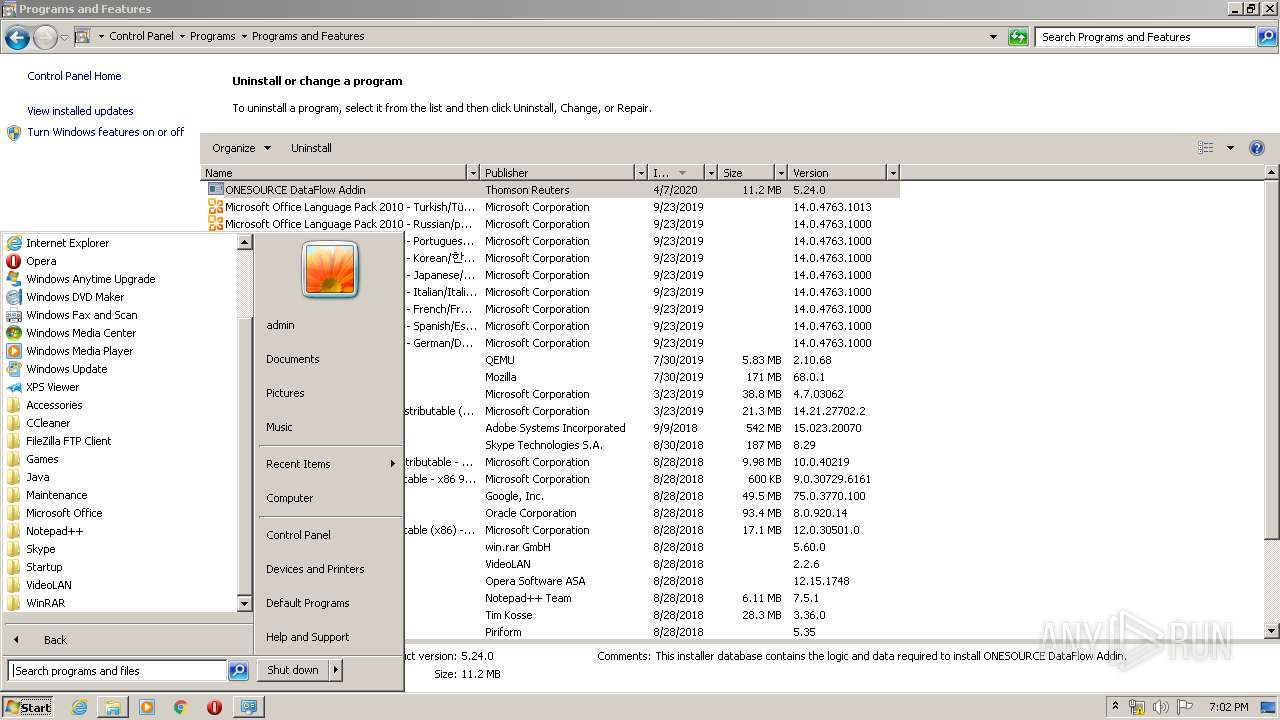Open the Shut down options arrow
Screen dimensions: 1280x720
pyautogui.click(x=336, y=670)
